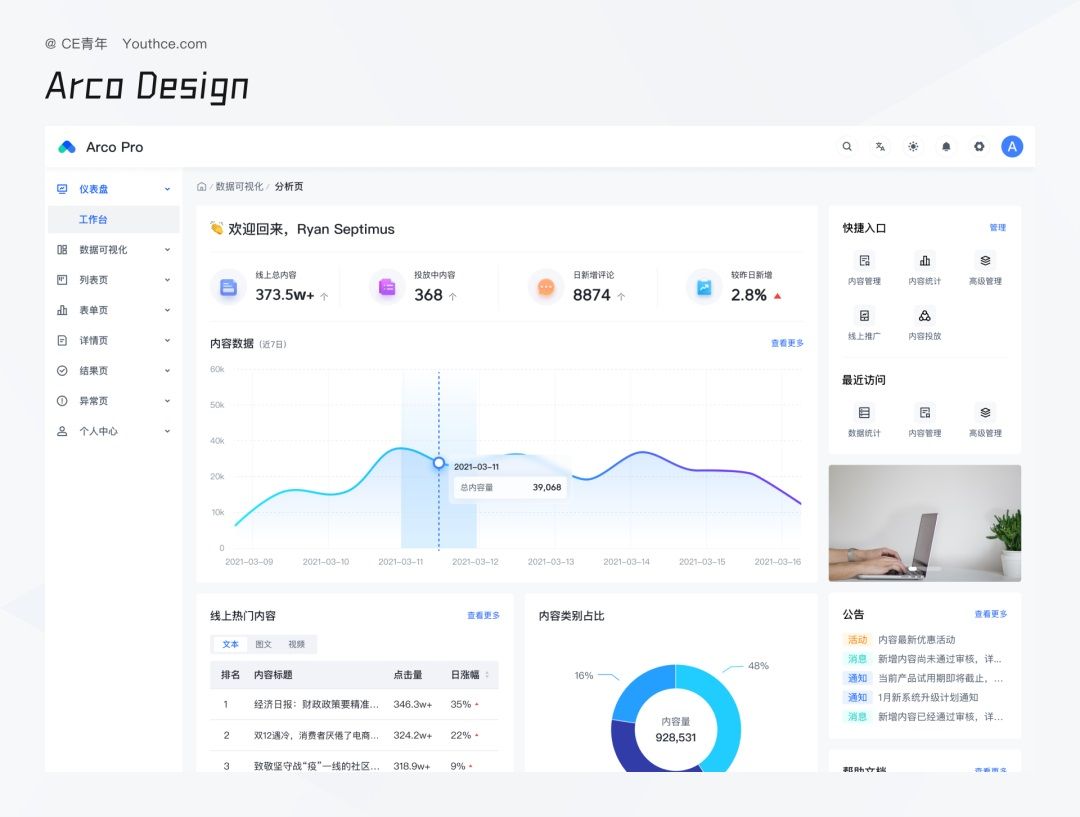Sort by the 日涨幅 column sorter

[x=487, y=675]
